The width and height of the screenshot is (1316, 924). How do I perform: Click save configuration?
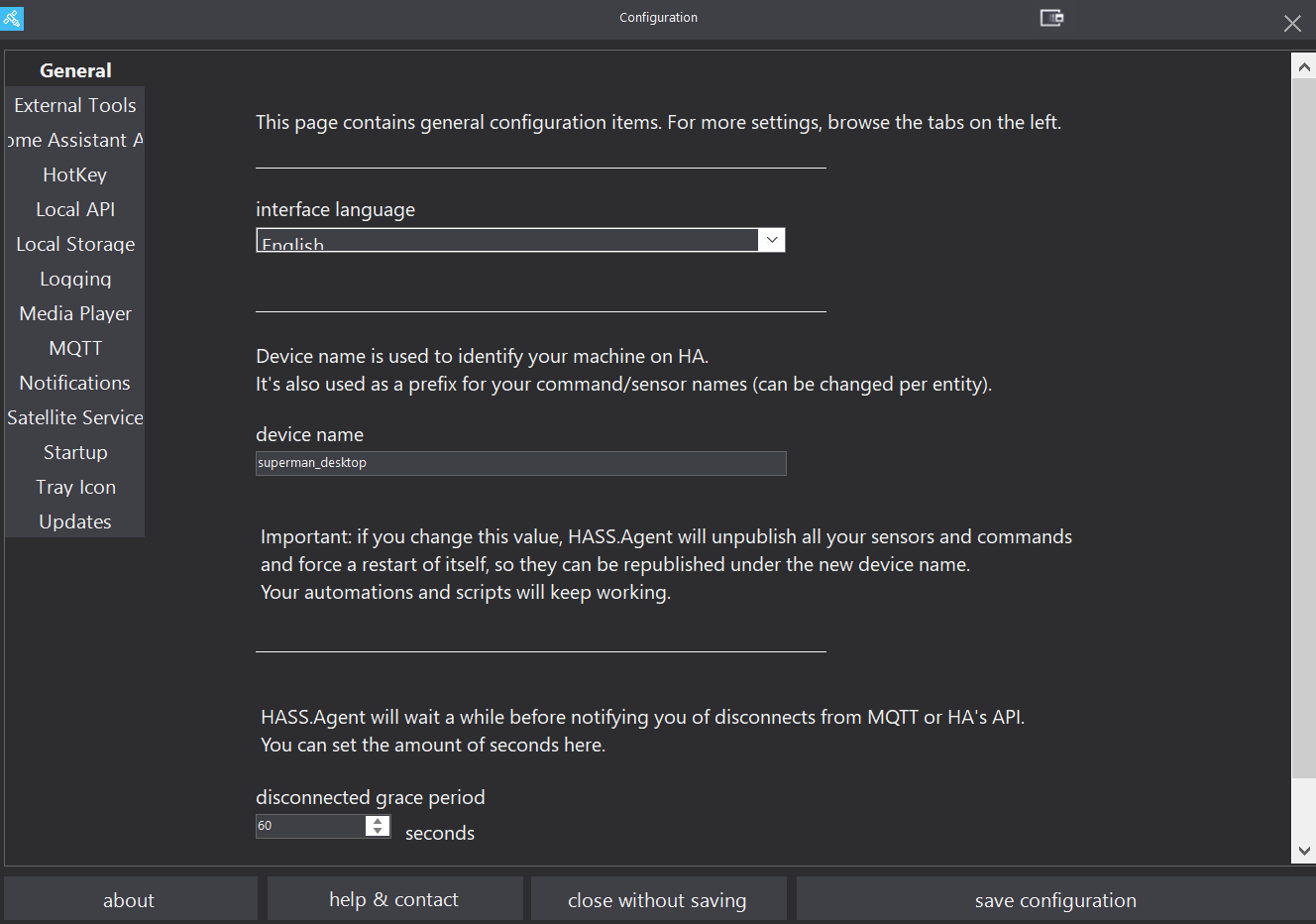click(x=1054, y=899)
